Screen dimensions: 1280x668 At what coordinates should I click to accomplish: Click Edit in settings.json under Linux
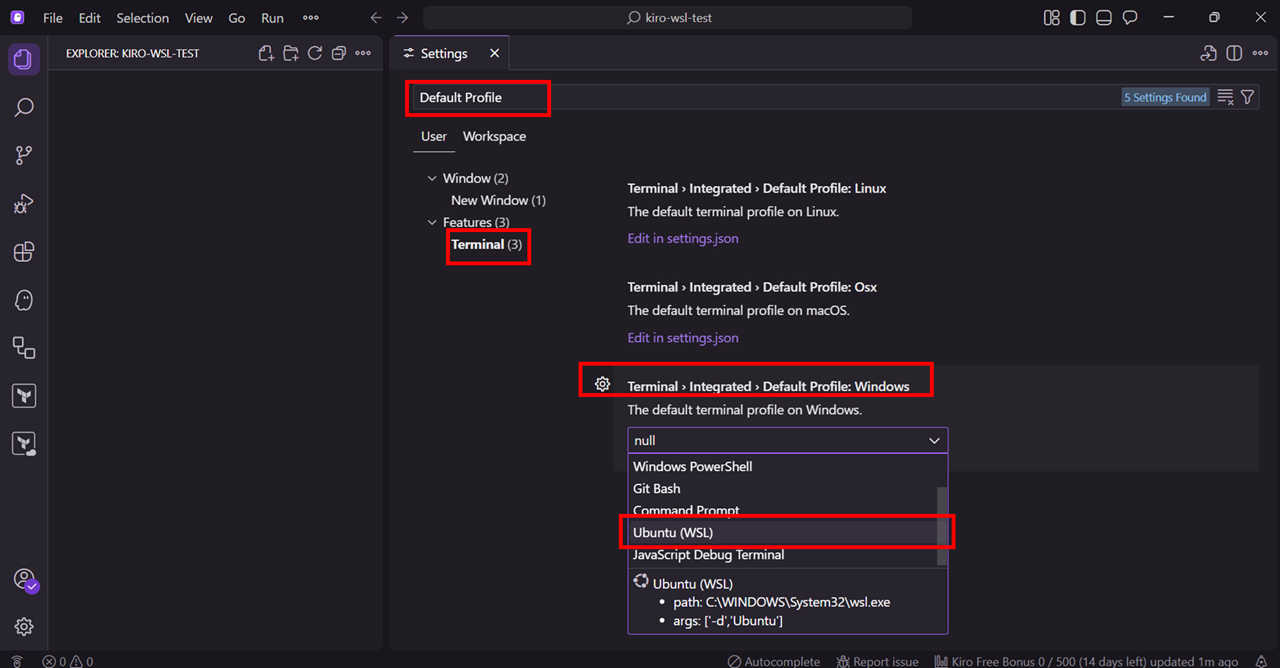click(683, 239)
